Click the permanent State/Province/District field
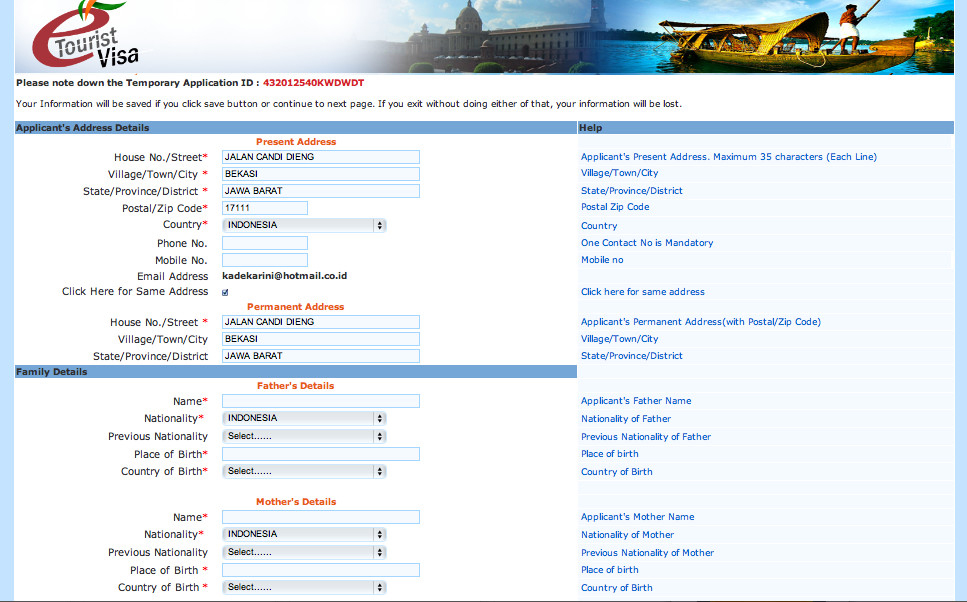Image resolution: width=967 pixels, height=602 pixels. tap(320, 356)
